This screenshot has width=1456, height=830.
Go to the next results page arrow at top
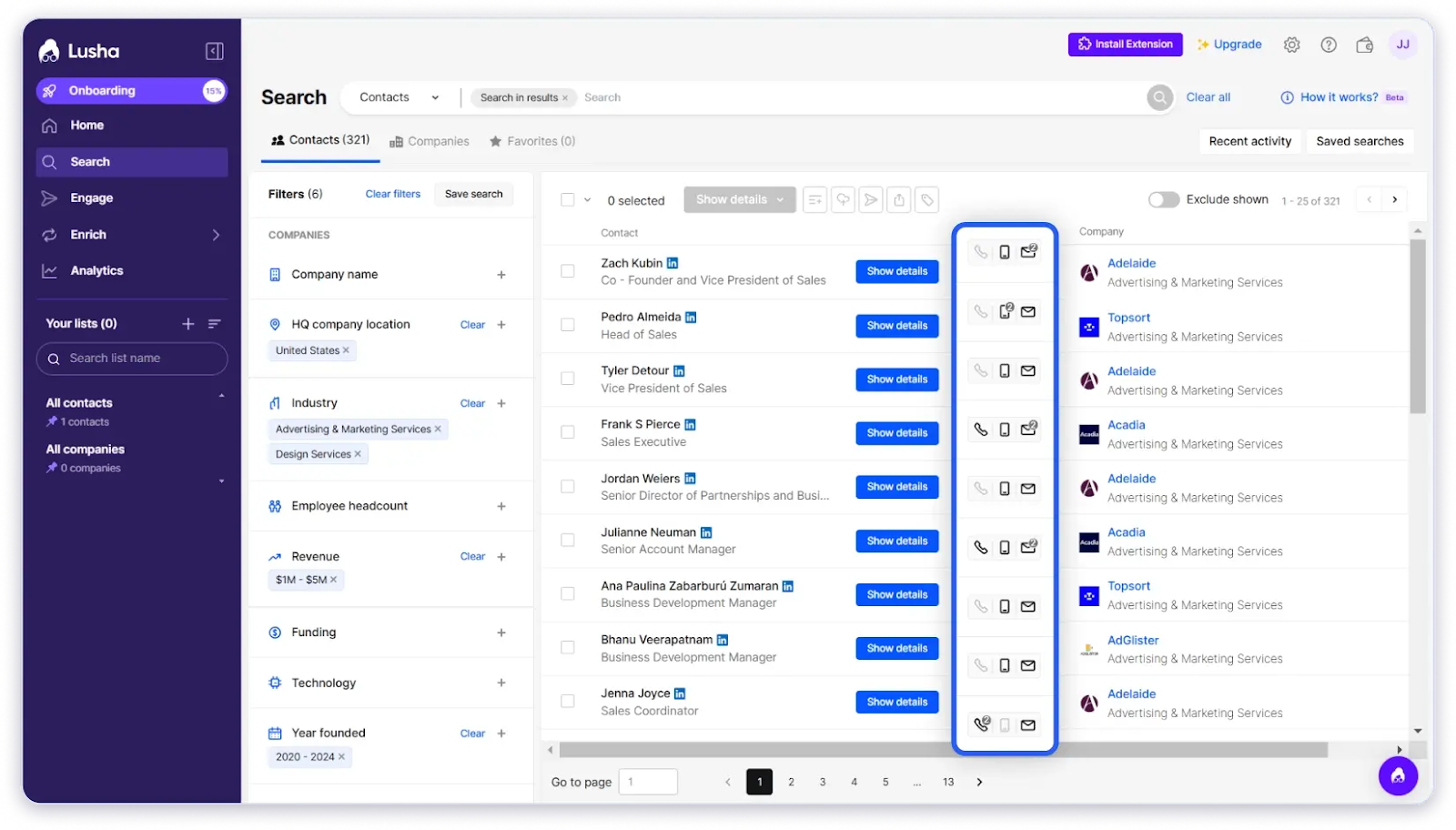coord(1394,199)
